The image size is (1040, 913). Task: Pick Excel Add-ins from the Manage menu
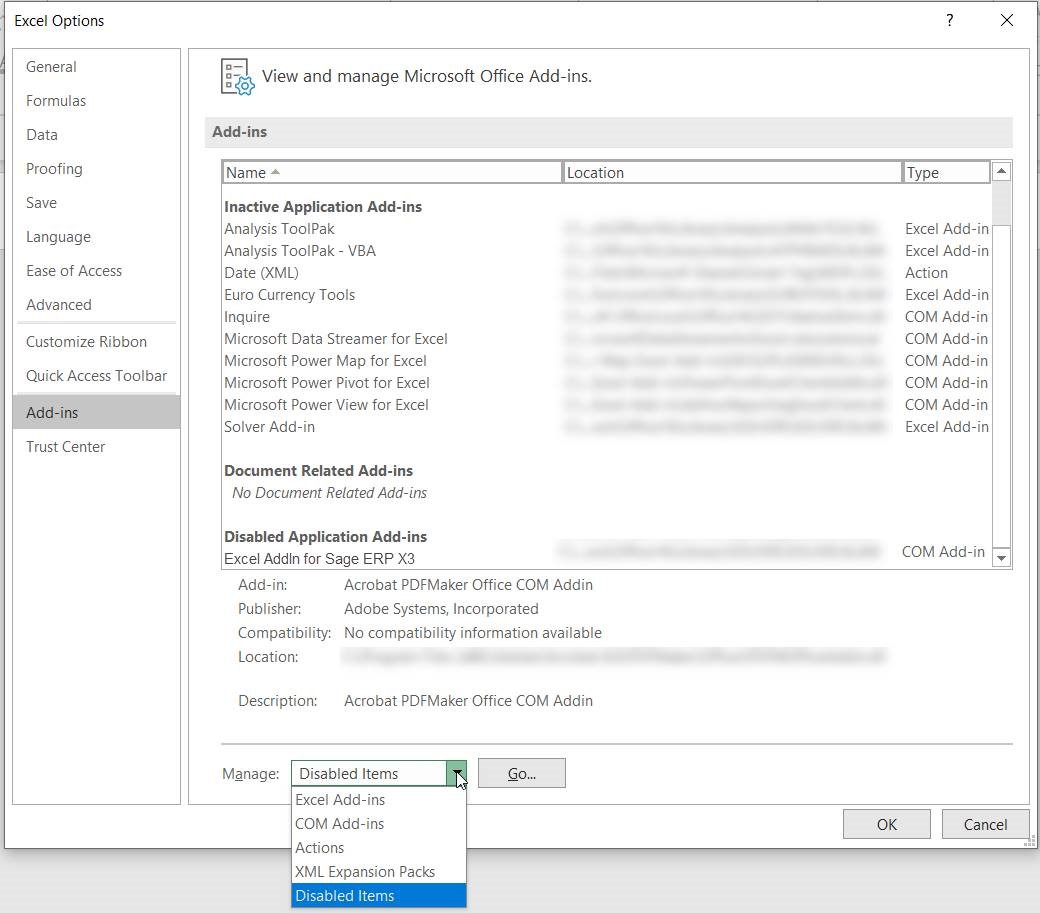[x=339, y=800]
